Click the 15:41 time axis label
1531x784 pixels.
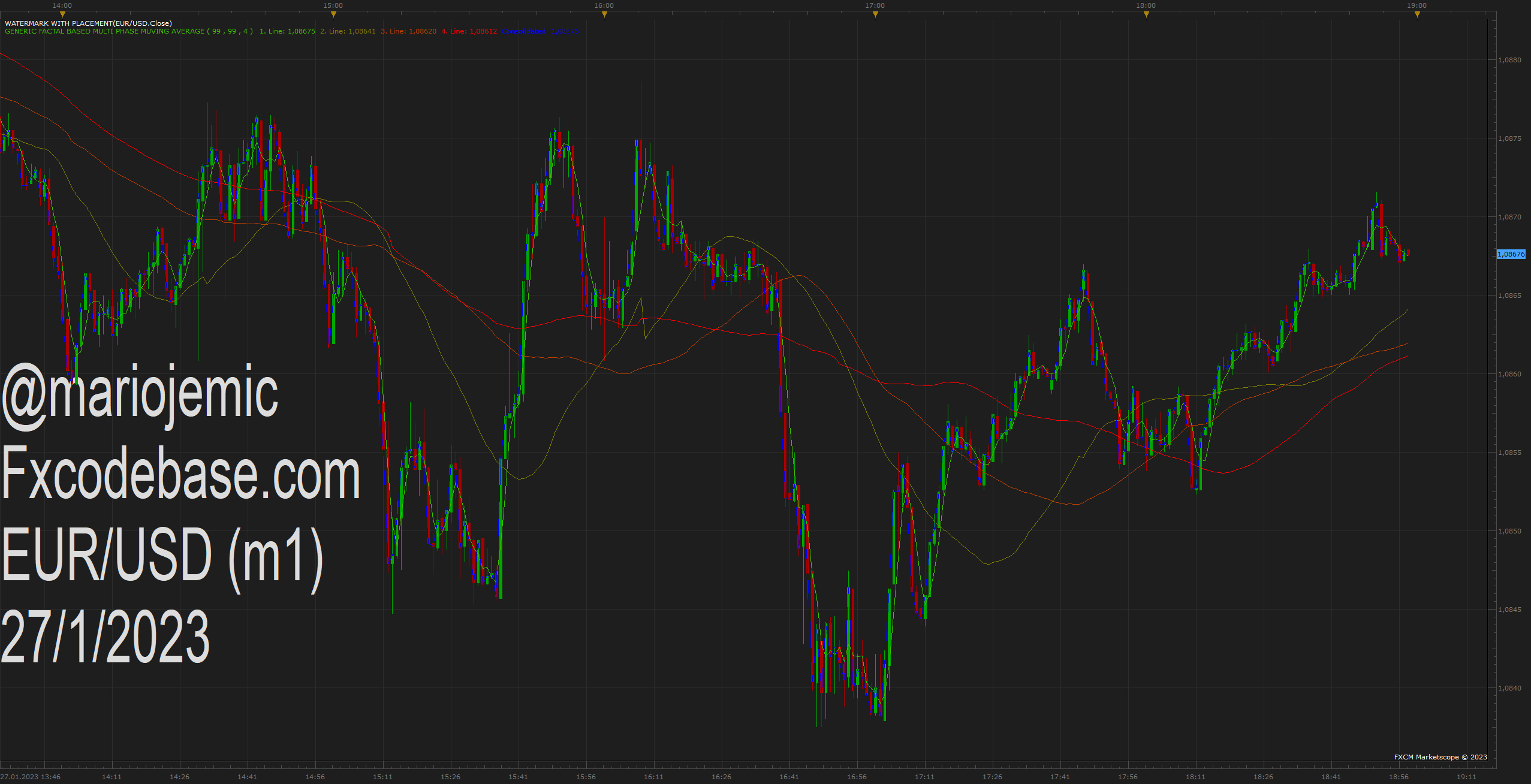pos(518,777)
